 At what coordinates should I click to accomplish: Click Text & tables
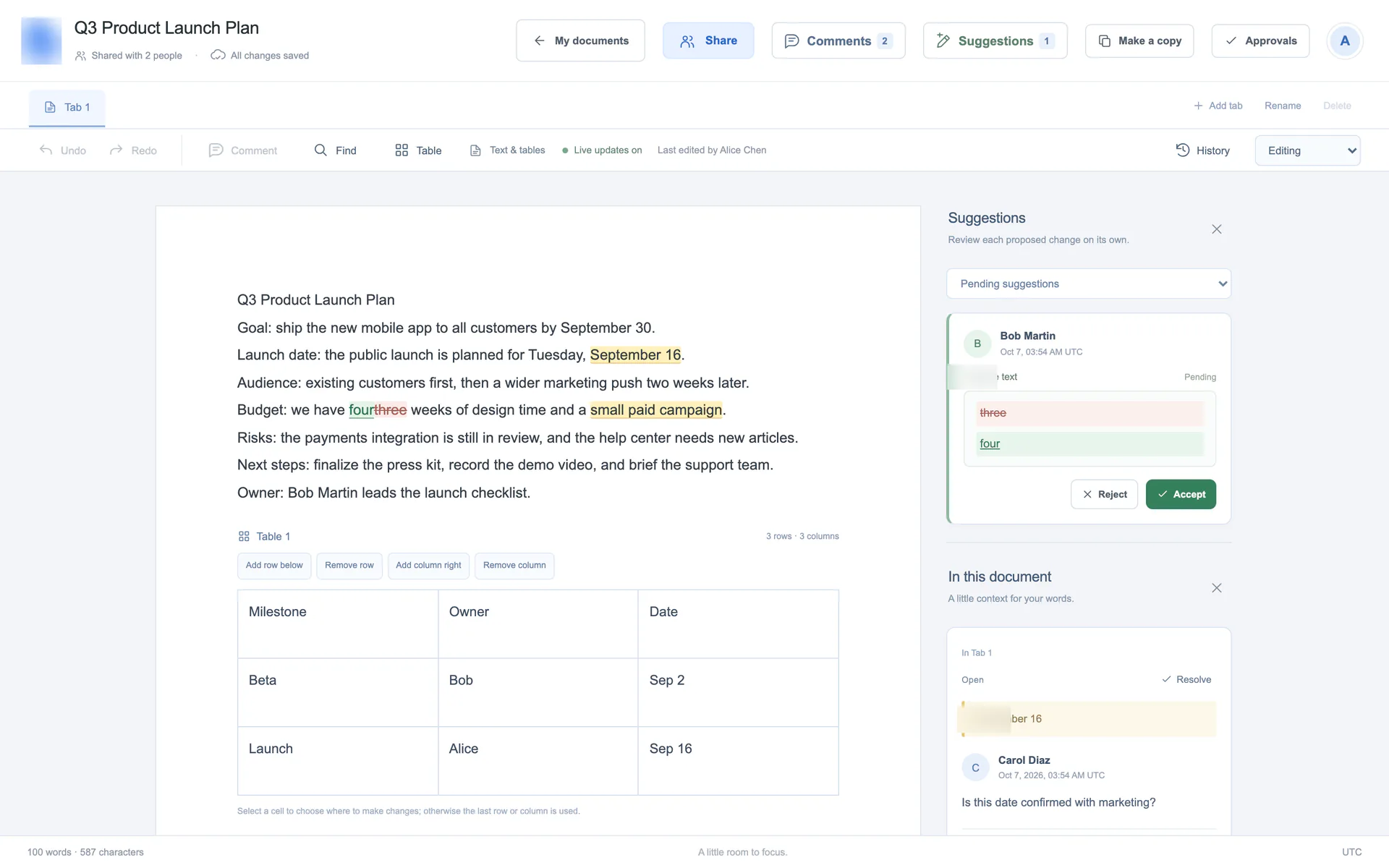pyautogui.click(x=508, y=150)
